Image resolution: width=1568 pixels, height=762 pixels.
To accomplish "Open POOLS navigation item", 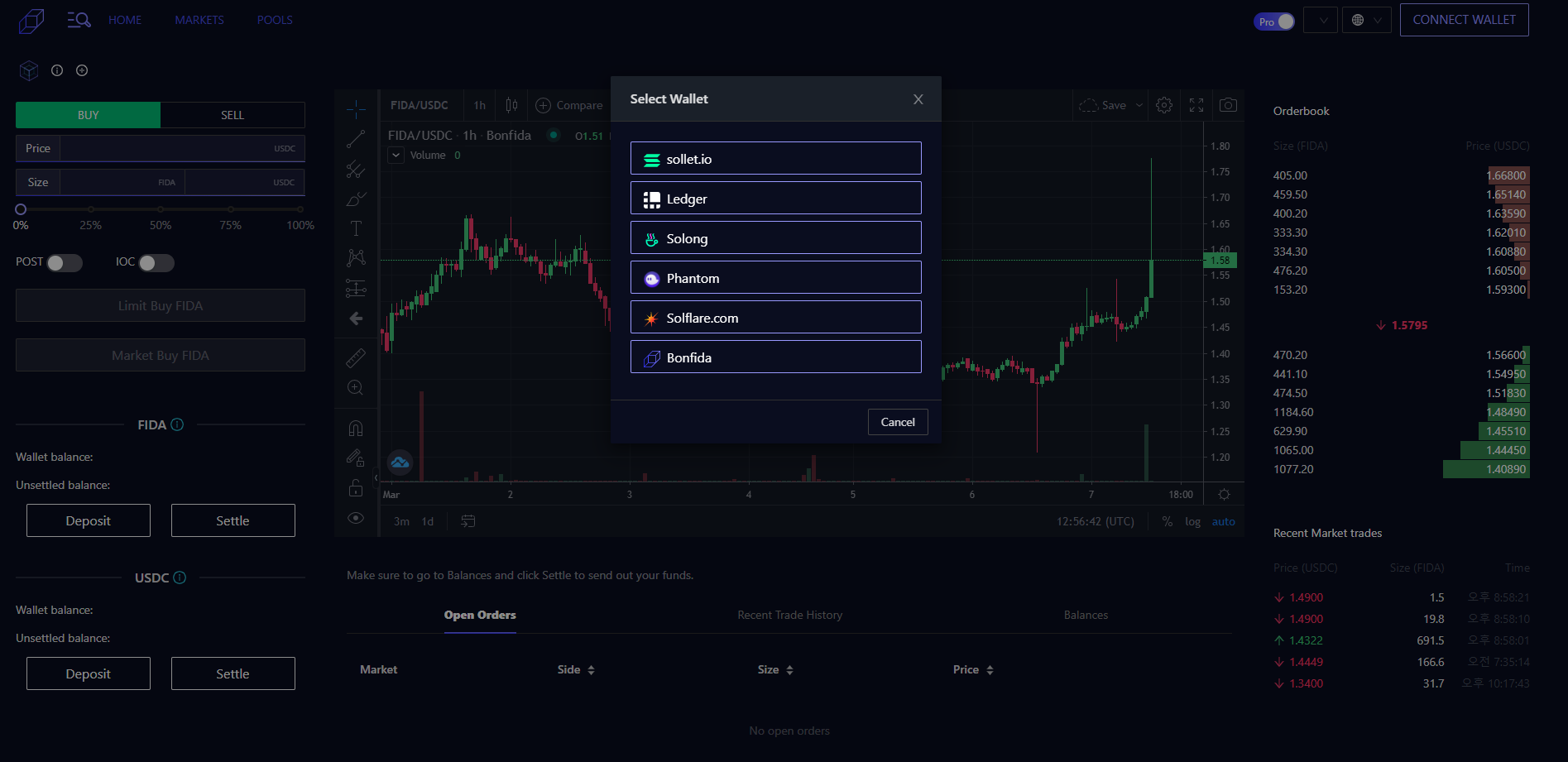I will 275,20.
